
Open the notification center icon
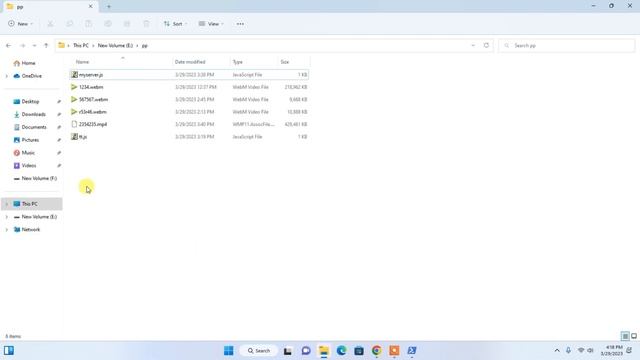629,351
